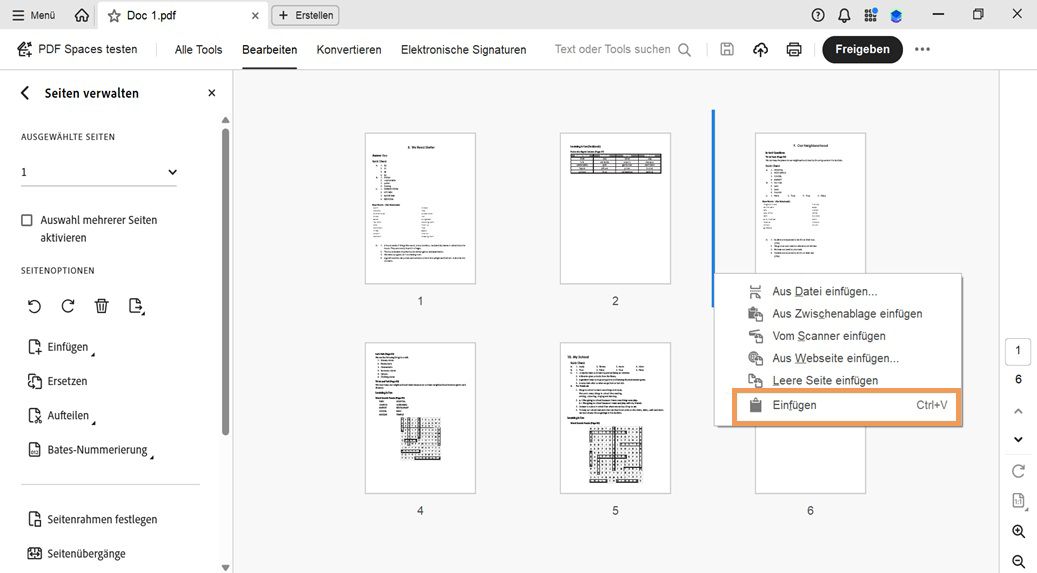The height and width of the screenshot is (573, 1037).
Task: Click the page fit icon in right rail
Action: pos(1018,501)
